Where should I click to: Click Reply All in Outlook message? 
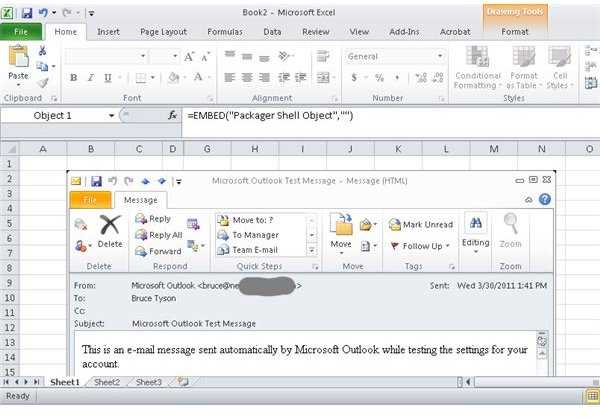159,235
